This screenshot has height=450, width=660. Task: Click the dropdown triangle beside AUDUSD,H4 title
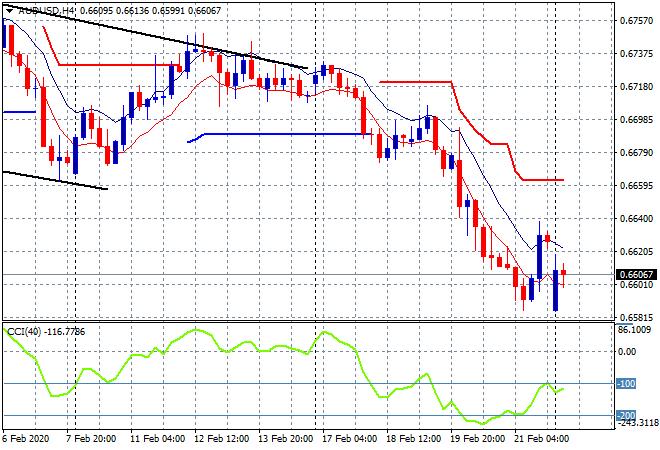(x=9, y=11)
